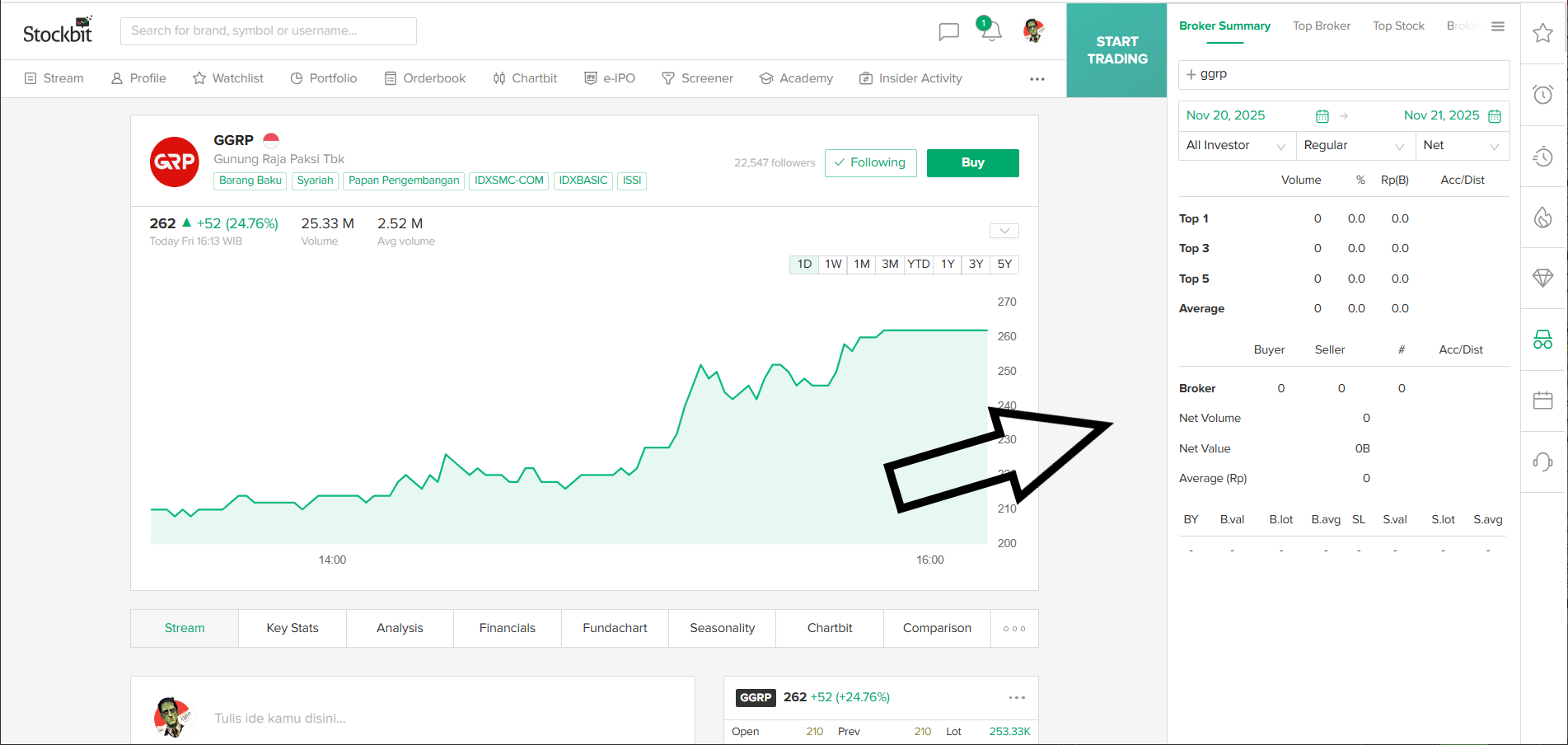The width and height of the screenshot is (1568, 745).
Task: Open the Analysis tab
Action: [400, 629]
